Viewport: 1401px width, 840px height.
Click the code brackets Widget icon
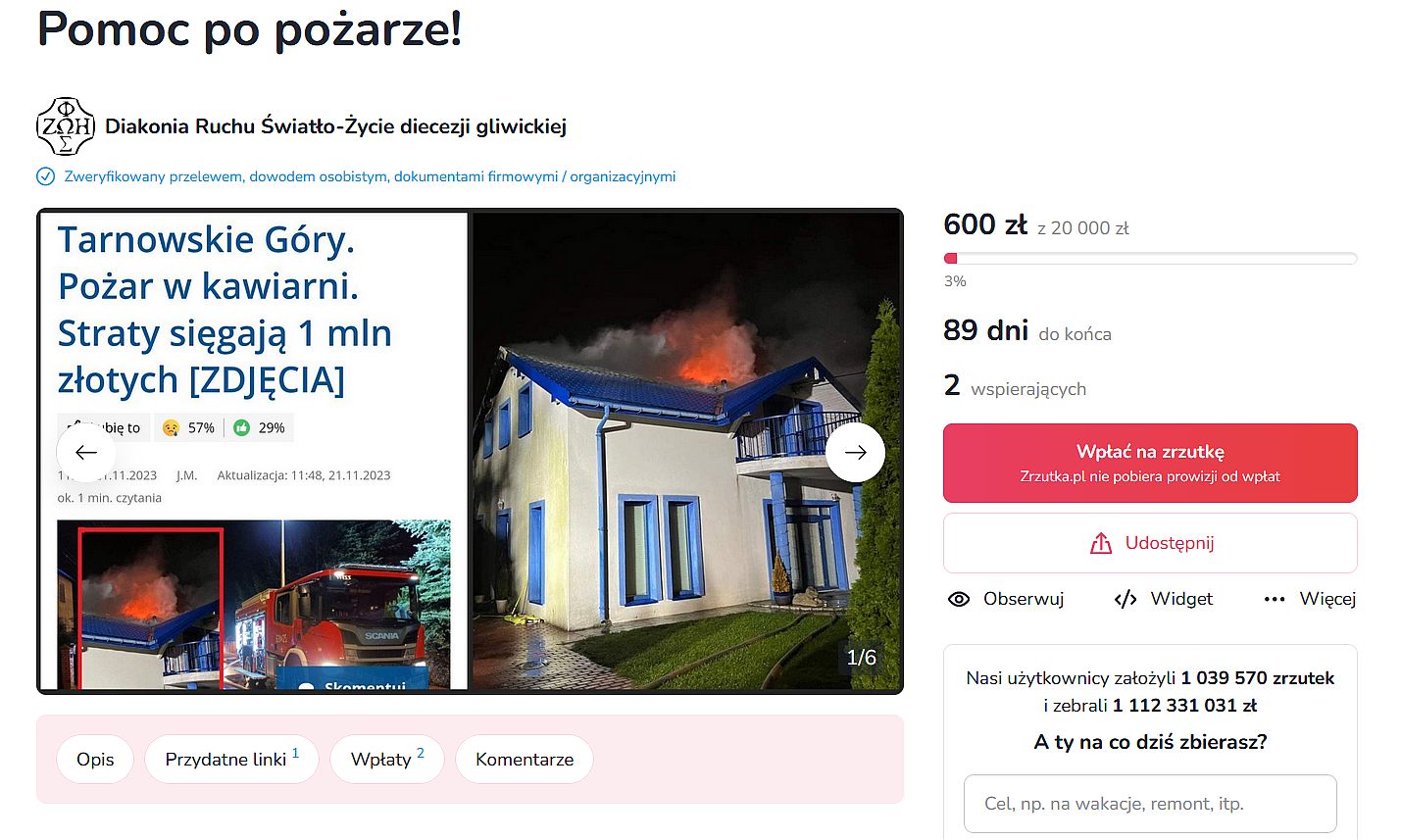click(x=1126, y=599)
